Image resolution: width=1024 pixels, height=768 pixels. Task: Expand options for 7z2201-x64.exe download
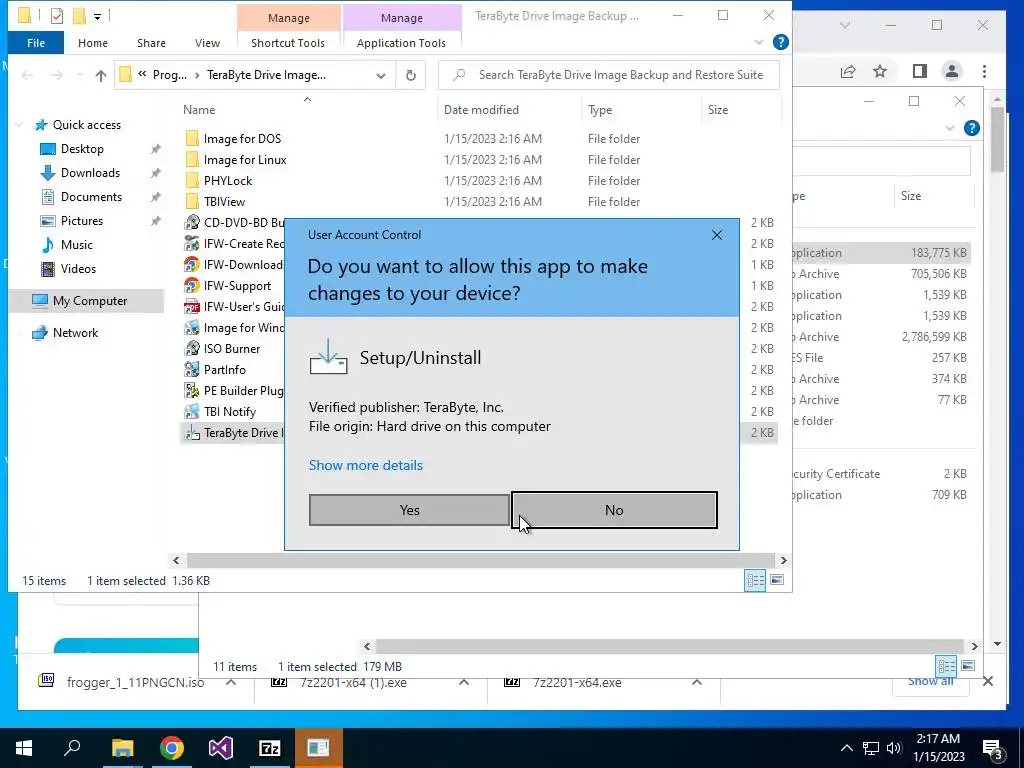[697, 682]
